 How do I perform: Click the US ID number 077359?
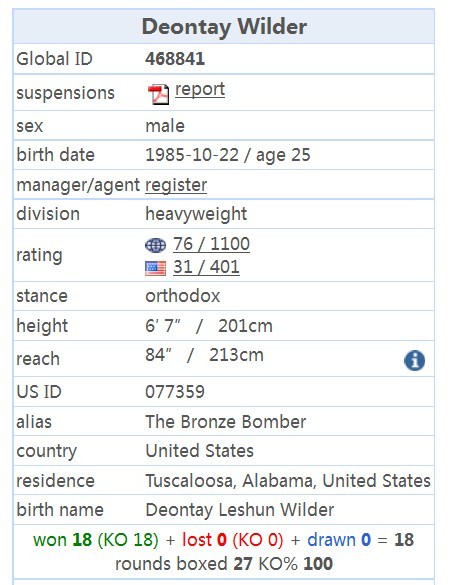175,392
